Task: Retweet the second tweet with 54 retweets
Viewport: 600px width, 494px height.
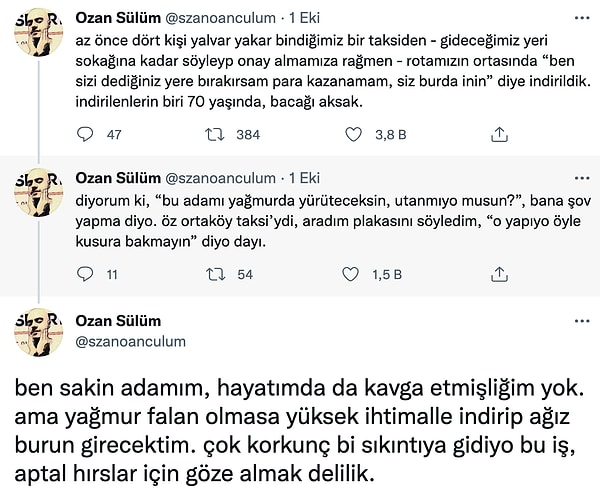Action: click(214, 274)
